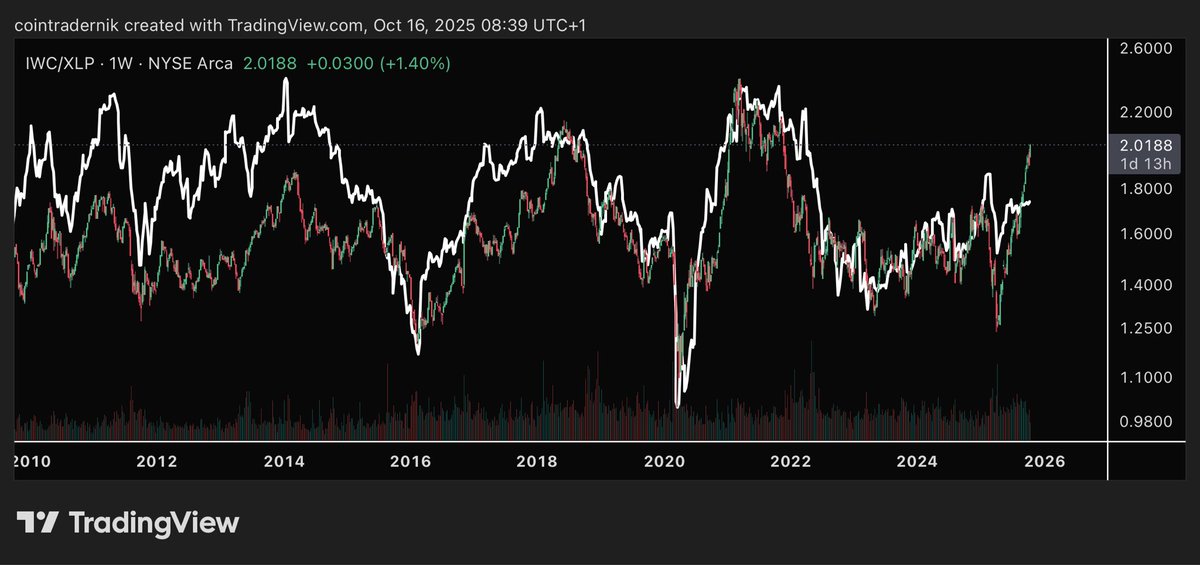Viewport: 1200px width, 565px height.
Task: Click the +0.0300 change value
Action: [x=338, y=63]
